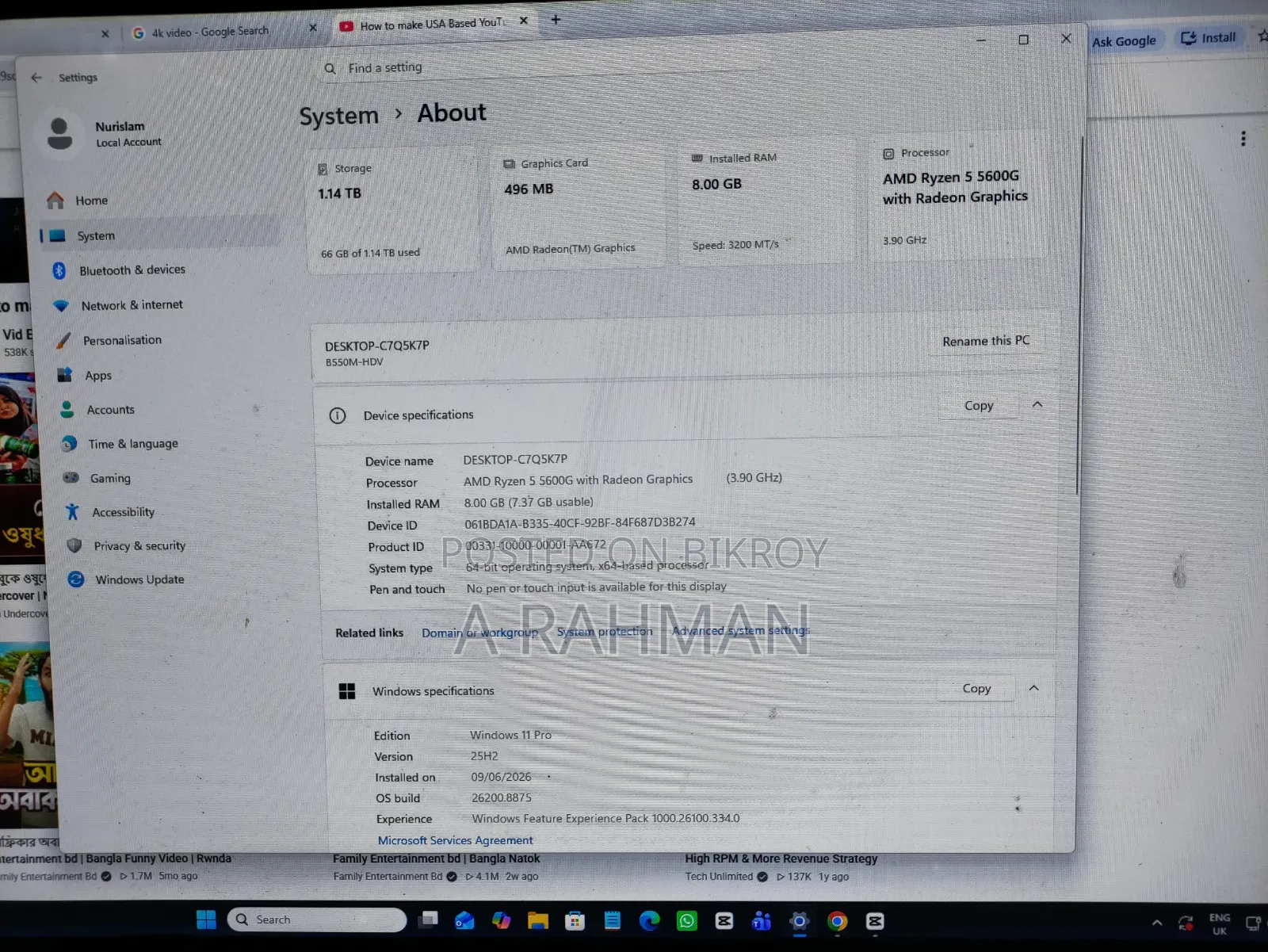Open Google Chrome from the taskbar
The image size is (1268, 952).
point(837,921)
